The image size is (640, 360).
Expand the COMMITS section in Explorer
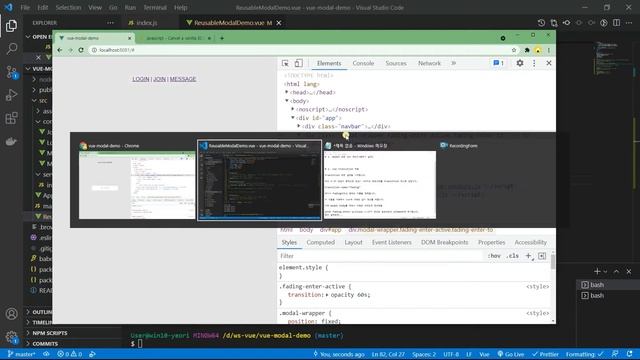pyautogui.click(x=45, y=344)
